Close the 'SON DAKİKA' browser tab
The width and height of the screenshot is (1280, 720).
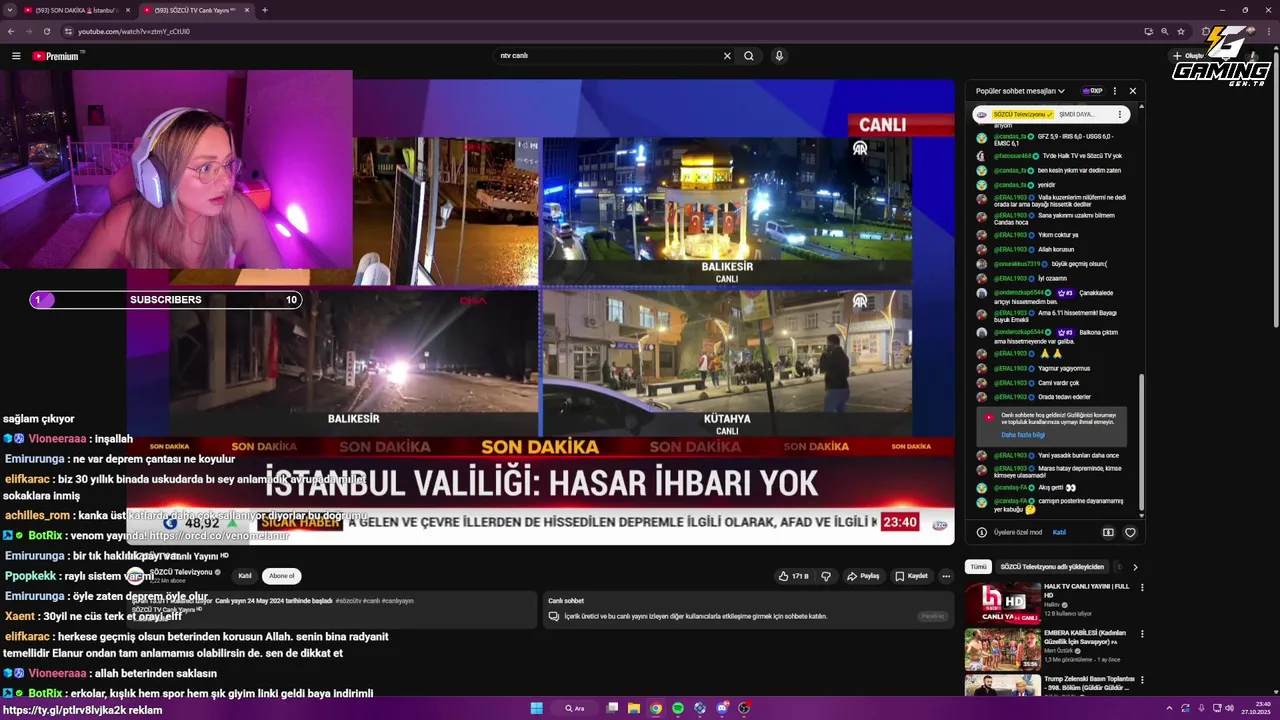(128, 10)
